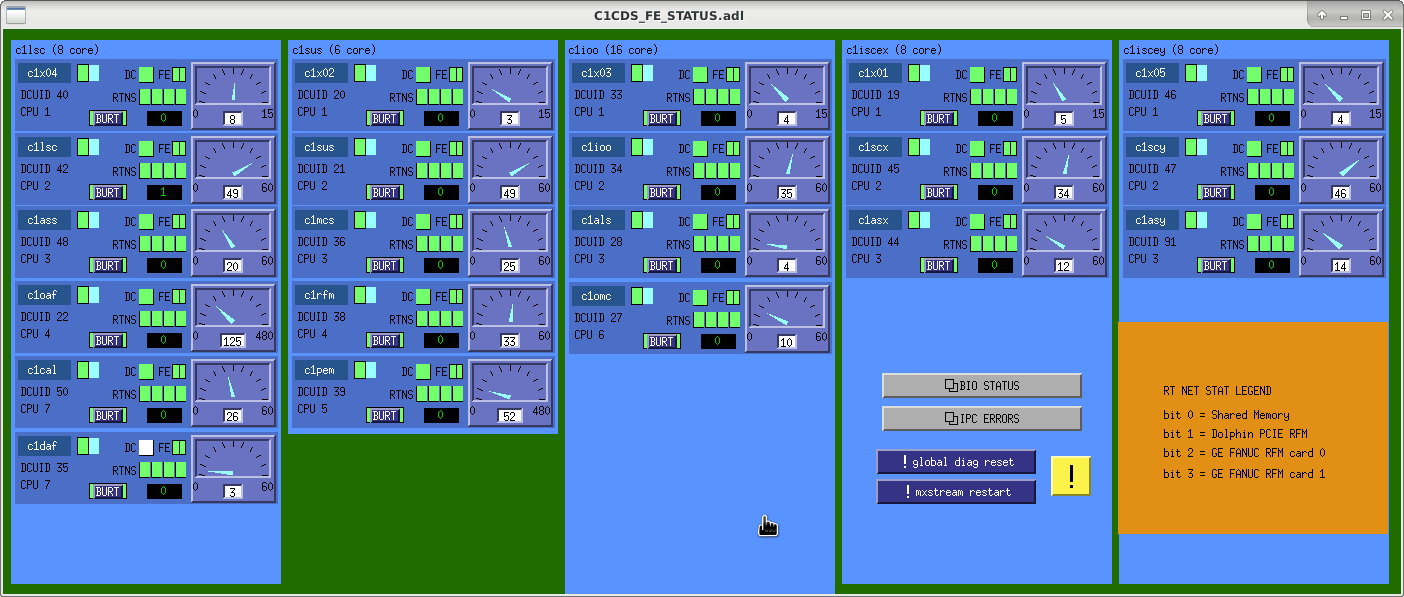Image resolution: width=1404 pixels, height=597 pixels.
Task: Click the cyan status light beside c1x05
Action: pyautogui.click(x=1201, y=73)
